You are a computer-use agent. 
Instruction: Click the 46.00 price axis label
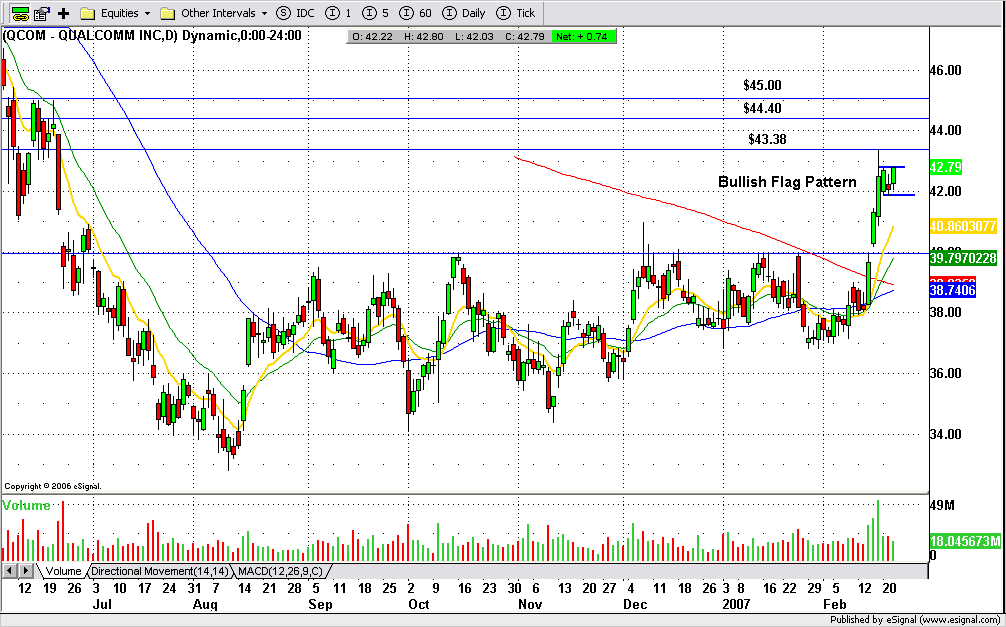946,70
